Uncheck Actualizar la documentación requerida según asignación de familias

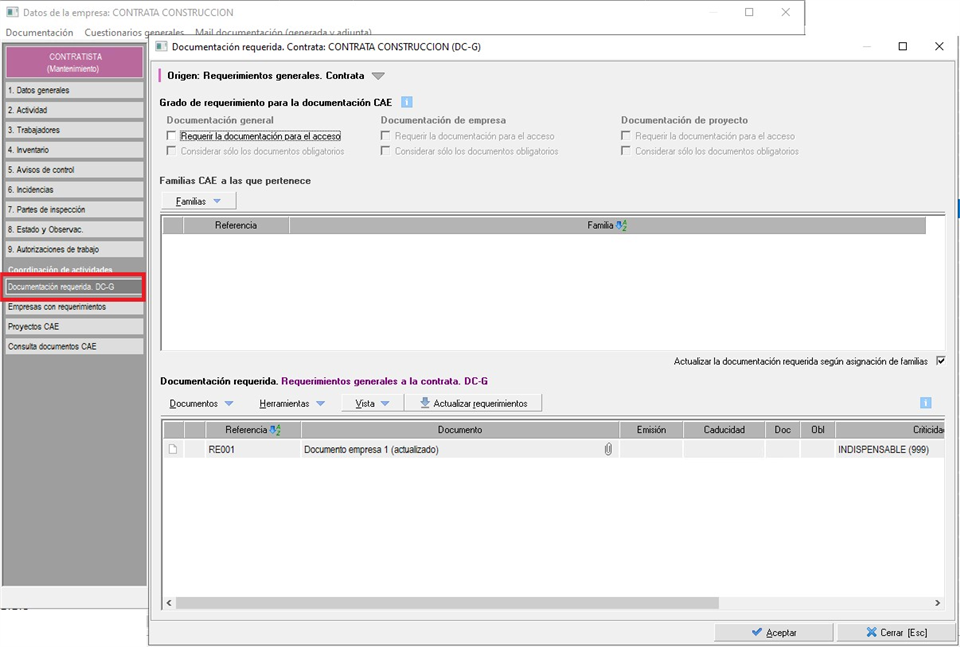940,361
